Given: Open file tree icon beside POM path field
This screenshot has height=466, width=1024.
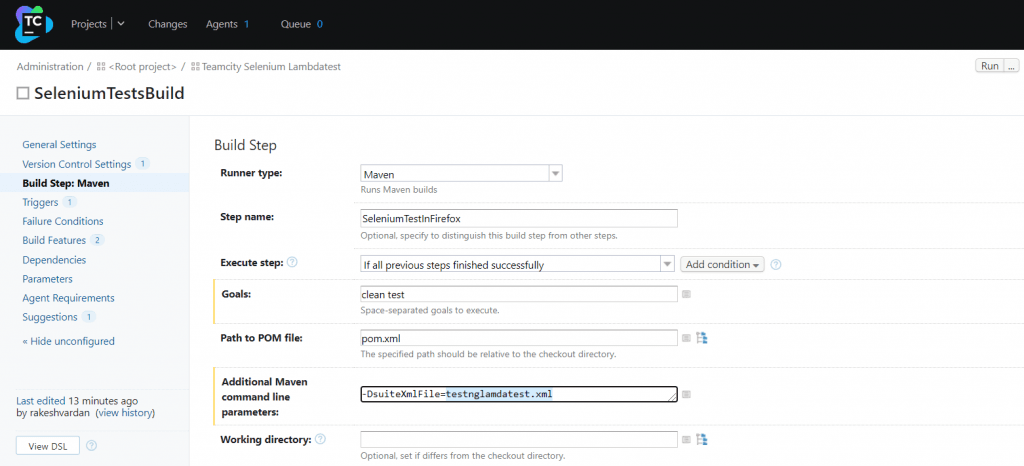Looking at the screenshot, I should pos(702,338).
